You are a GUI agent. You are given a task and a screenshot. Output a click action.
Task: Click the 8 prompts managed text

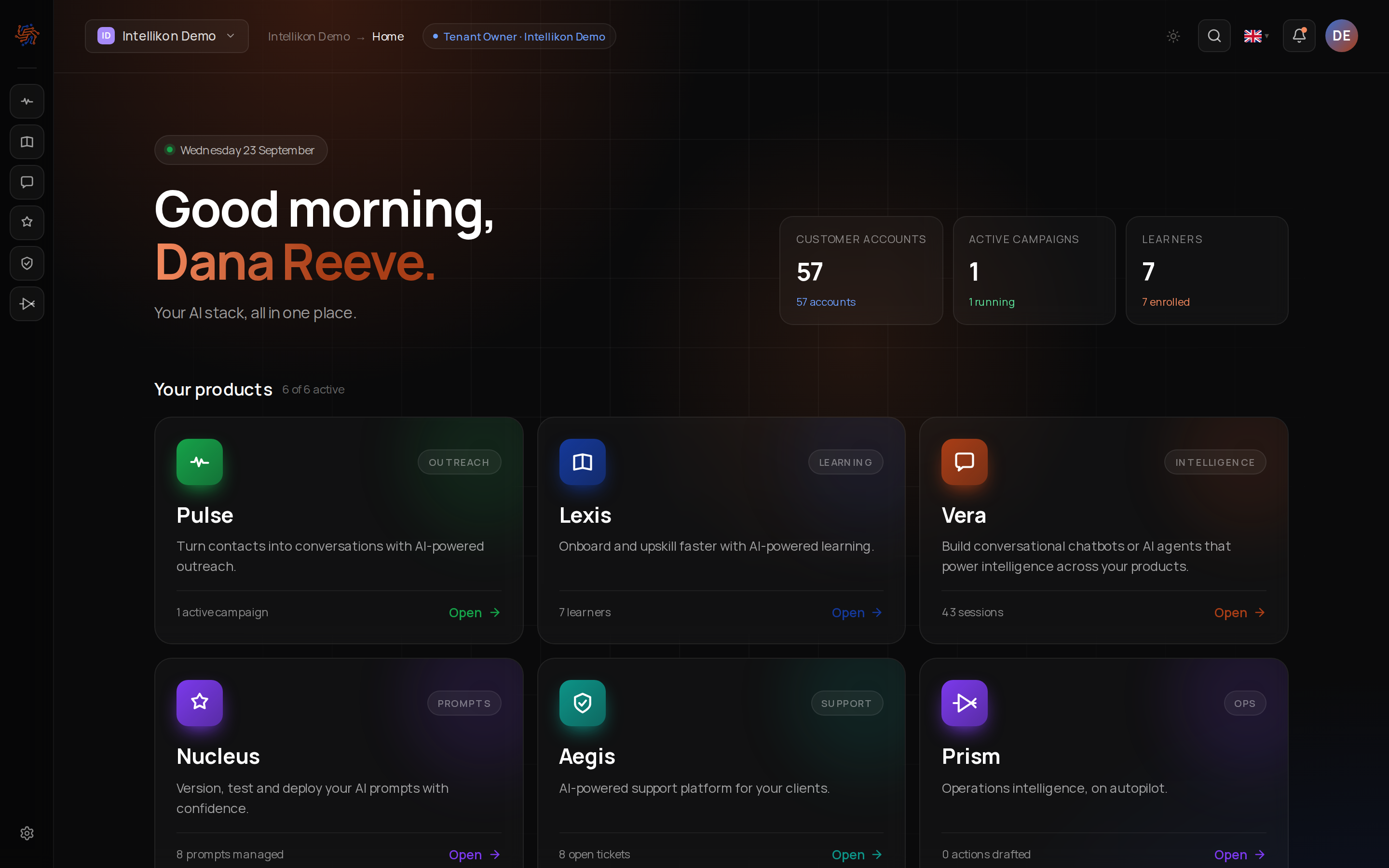[230, 854]
